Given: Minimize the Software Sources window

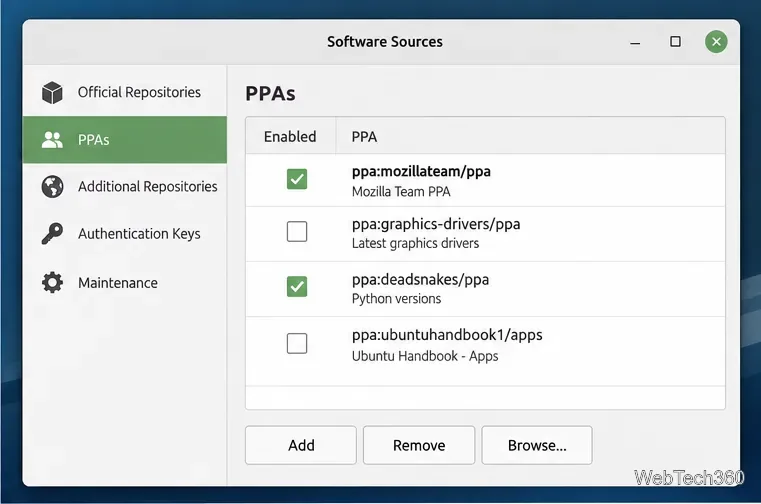Looking at the screenshot, I should 635,43.
